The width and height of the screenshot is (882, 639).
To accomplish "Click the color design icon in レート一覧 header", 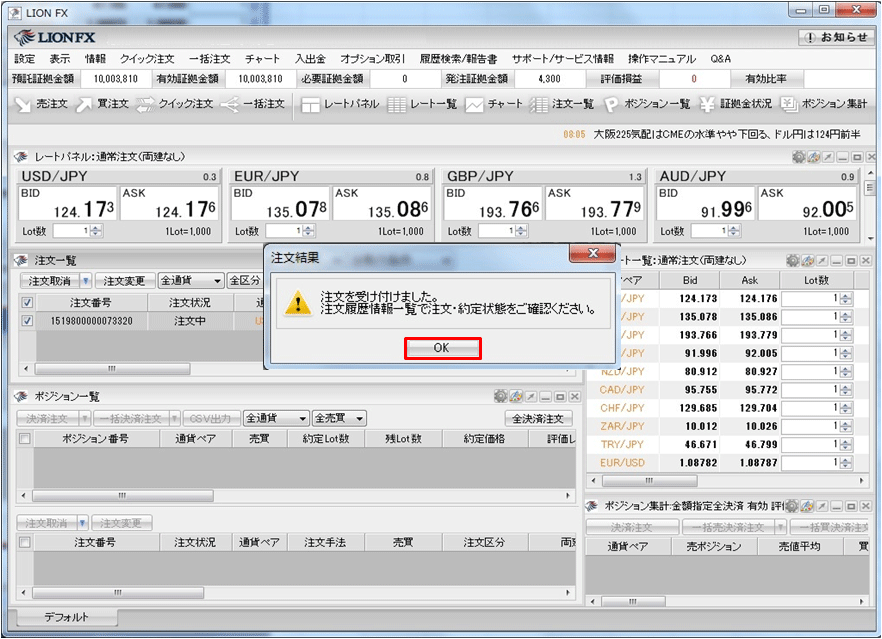I will click(808, 260).
